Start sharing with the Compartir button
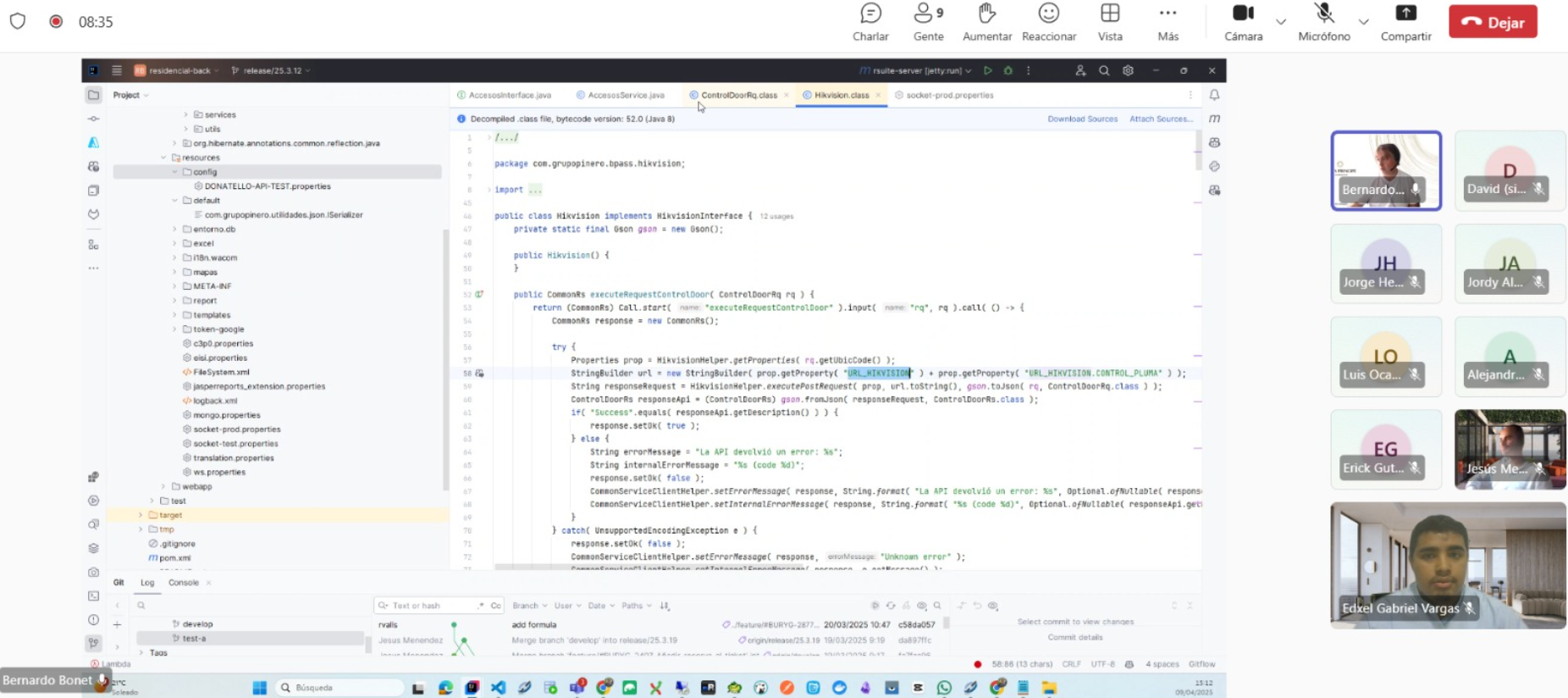Screen dimensions: 1568x698 [1405, 23]
